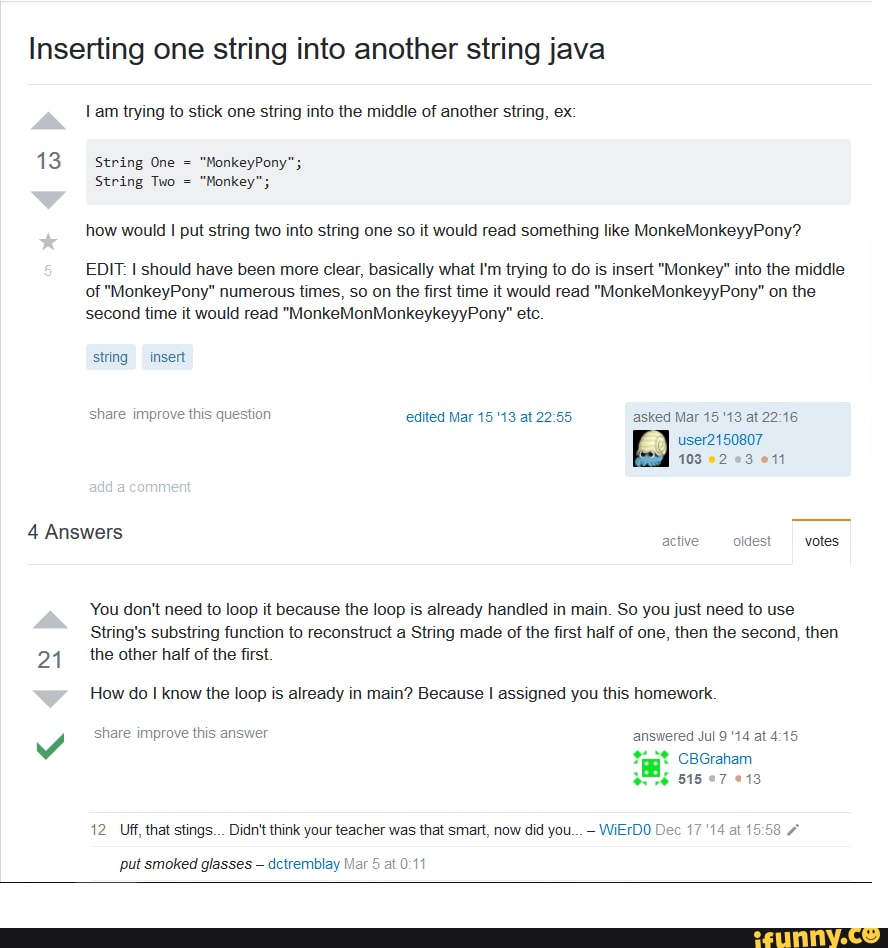
Task: Switch to the "active" answers tab
Action: click(680, 541)
